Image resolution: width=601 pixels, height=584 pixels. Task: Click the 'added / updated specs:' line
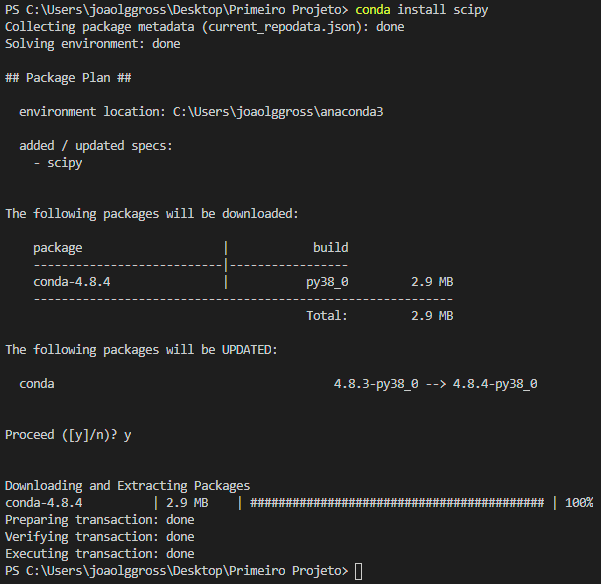[96, 146]
